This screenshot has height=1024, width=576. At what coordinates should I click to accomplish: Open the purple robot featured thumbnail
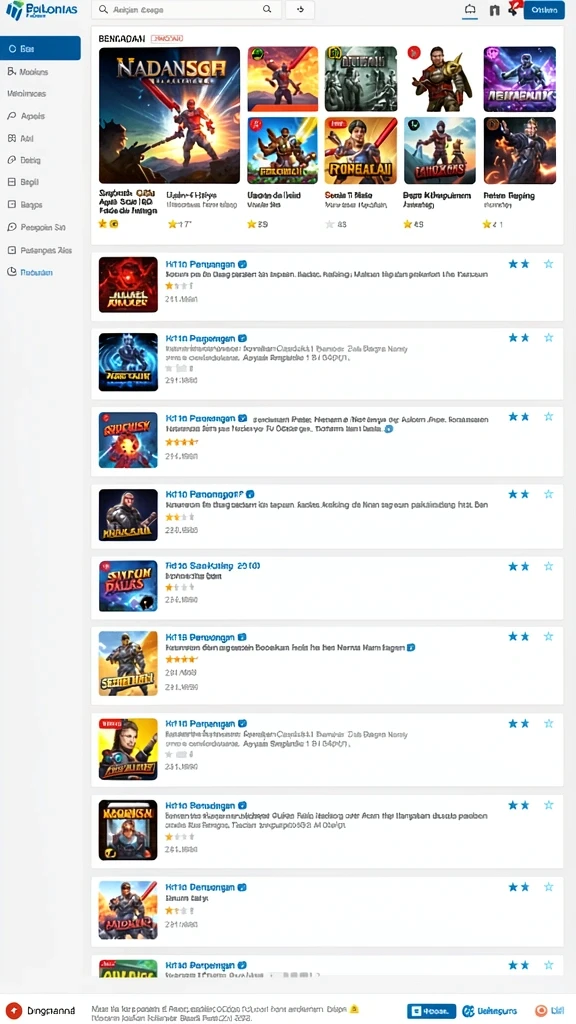click(520, 78)
